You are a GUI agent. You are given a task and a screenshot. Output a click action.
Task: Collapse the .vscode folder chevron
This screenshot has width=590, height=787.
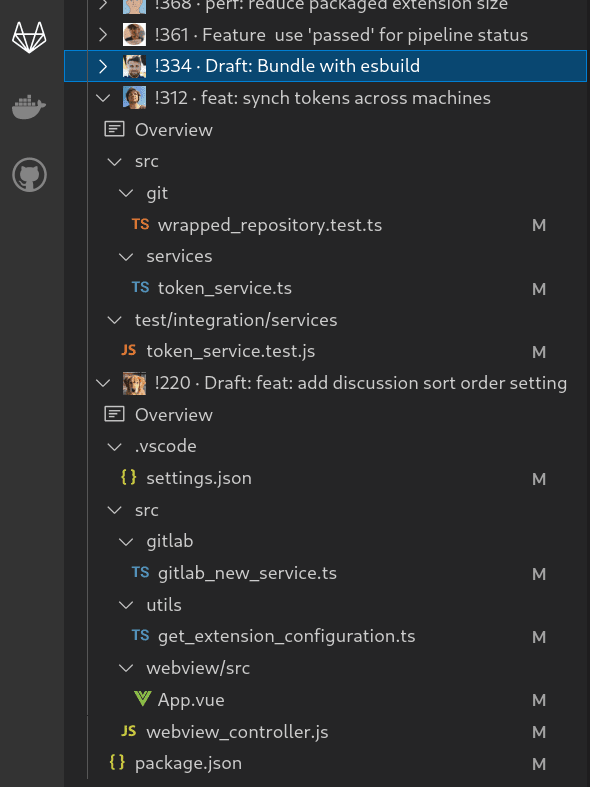coord(115,447)
